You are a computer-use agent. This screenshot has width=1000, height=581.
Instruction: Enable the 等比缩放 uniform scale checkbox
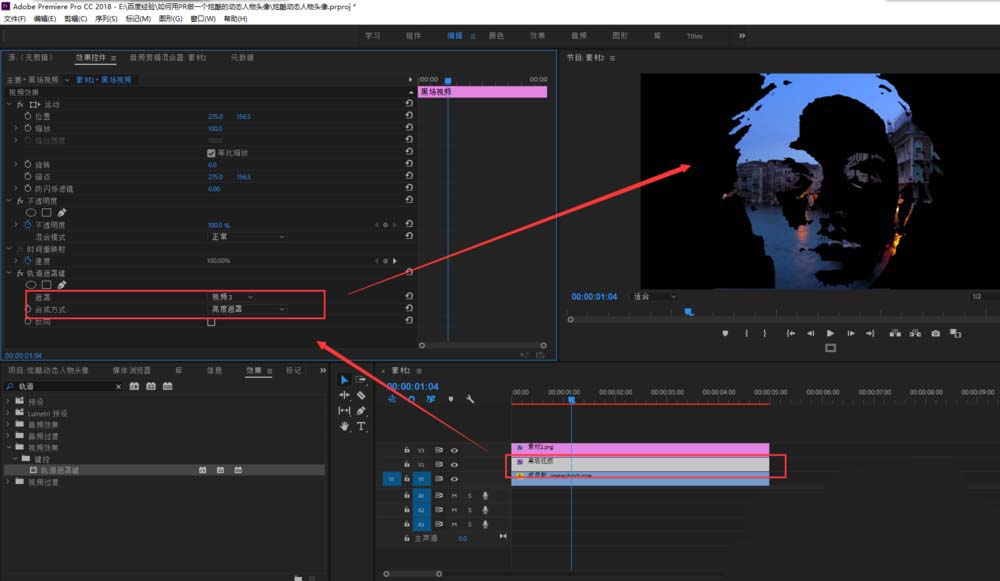(x=209, y=153)
